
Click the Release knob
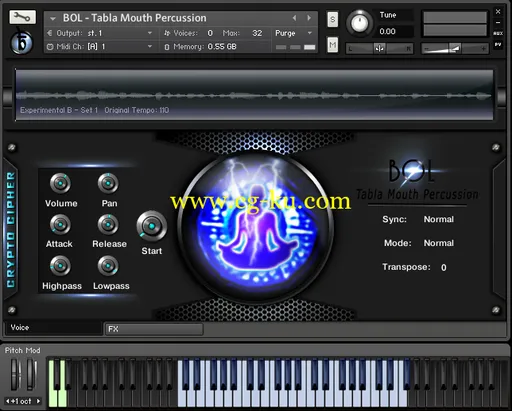click(x=108, y=225)
